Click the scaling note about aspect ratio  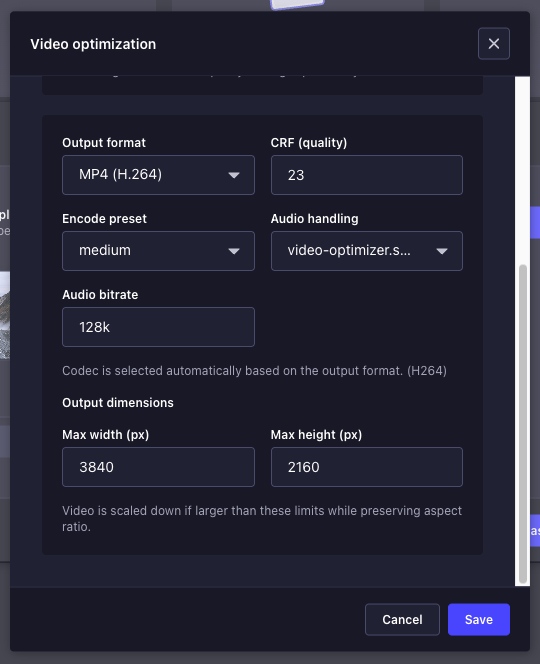click(x=262, y=519)
